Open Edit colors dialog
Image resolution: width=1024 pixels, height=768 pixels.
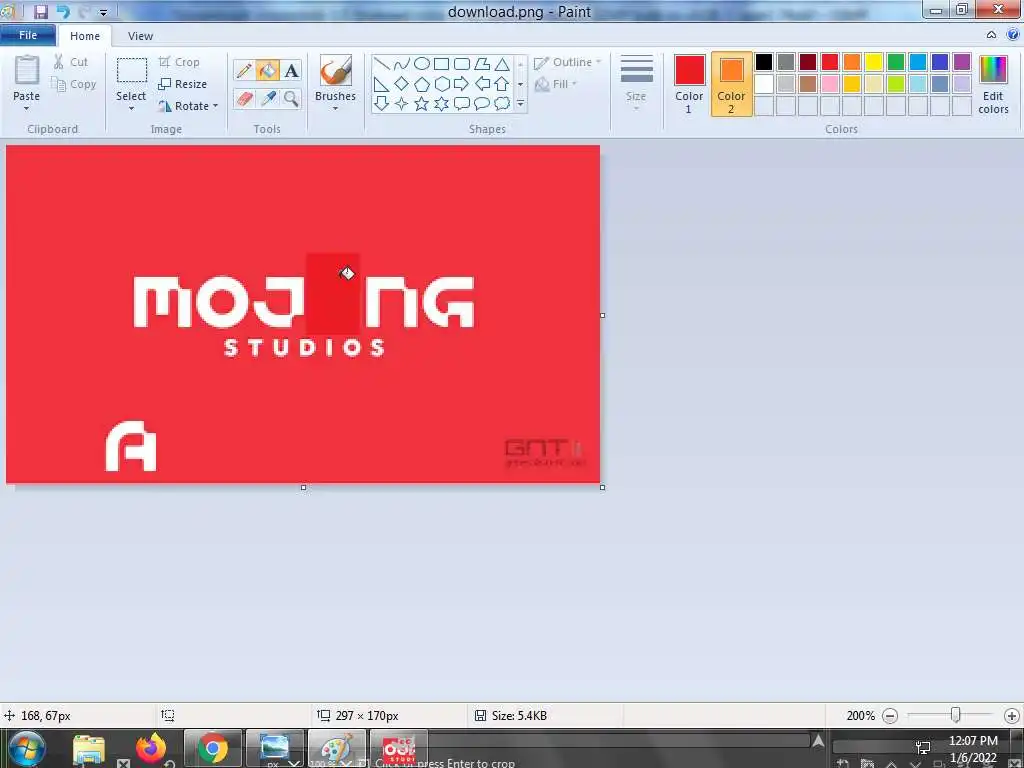coord(993,84)
